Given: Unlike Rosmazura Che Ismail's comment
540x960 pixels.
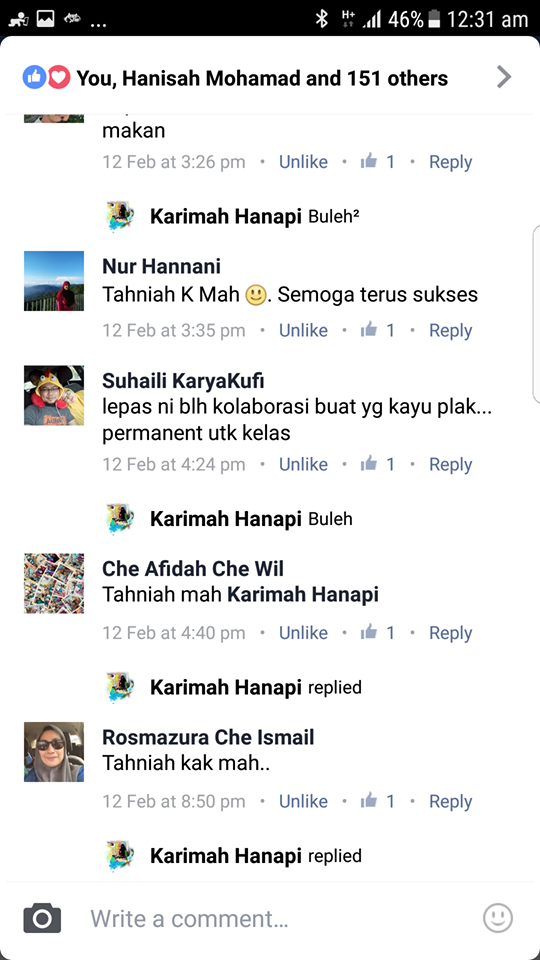Looking at the screenshot, I should [303, 801].
